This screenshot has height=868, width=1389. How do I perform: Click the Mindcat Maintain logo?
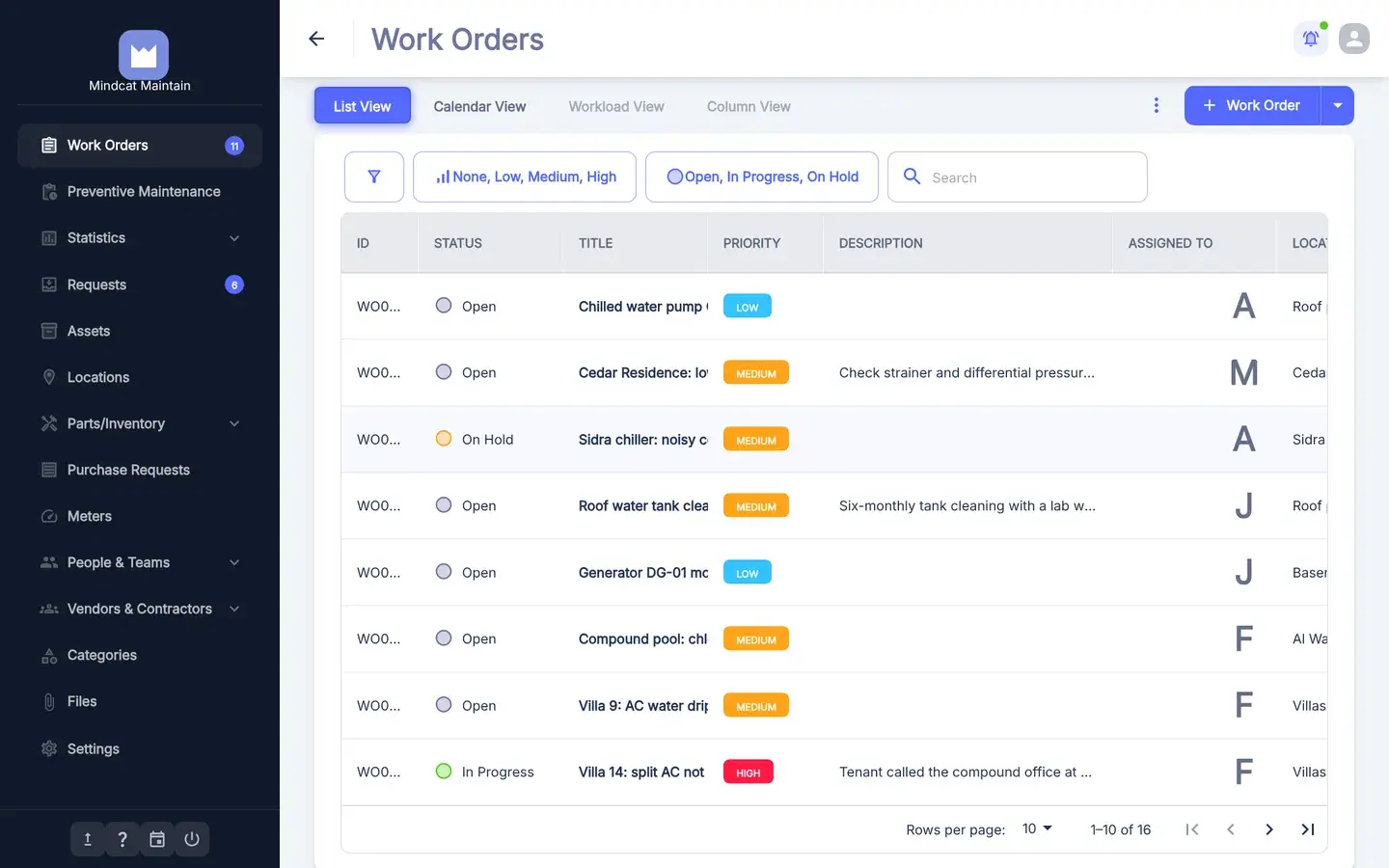pos(144,55)
